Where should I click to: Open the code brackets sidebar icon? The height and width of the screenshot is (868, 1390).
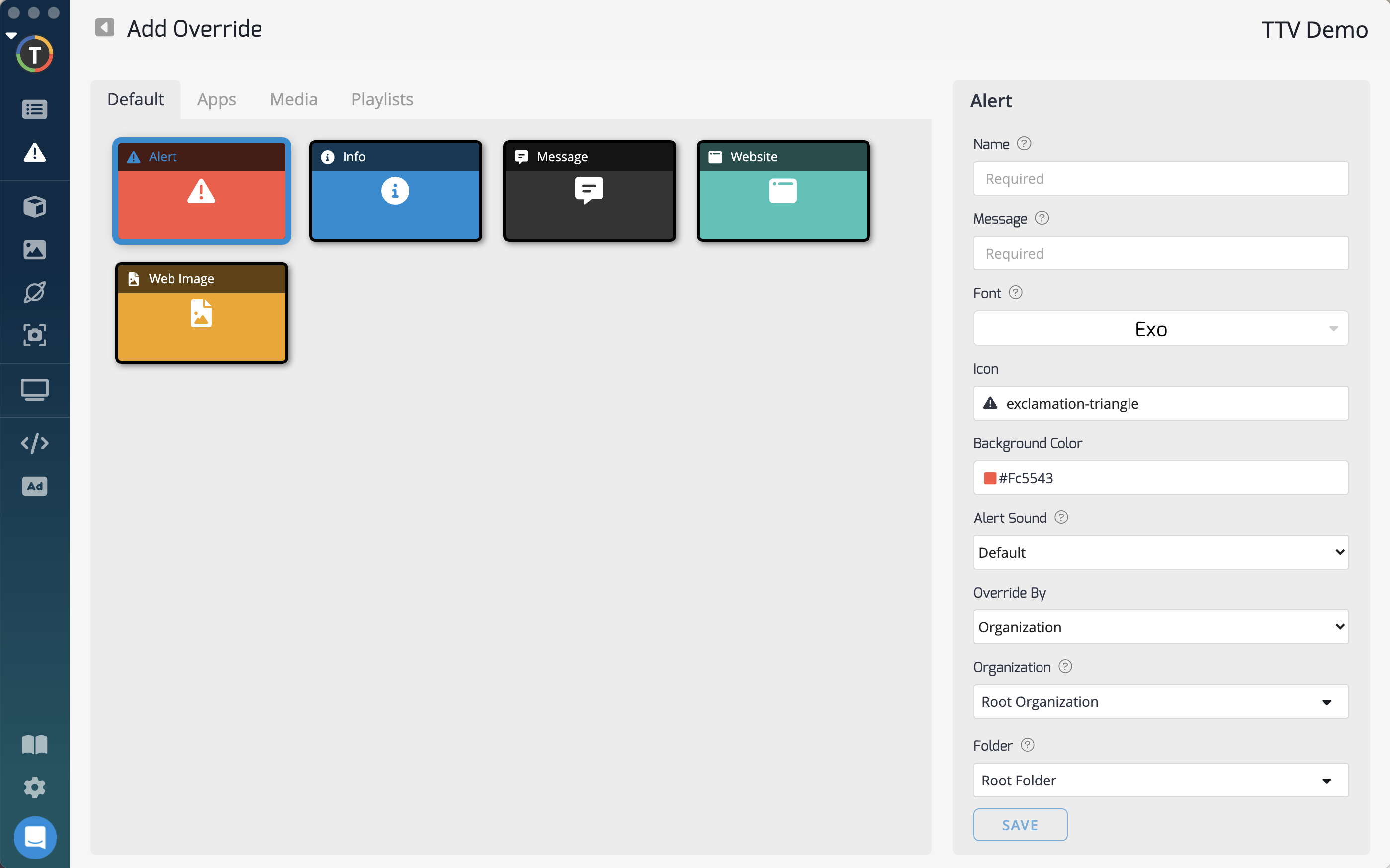pyautogui.click(x=34, y=443)
